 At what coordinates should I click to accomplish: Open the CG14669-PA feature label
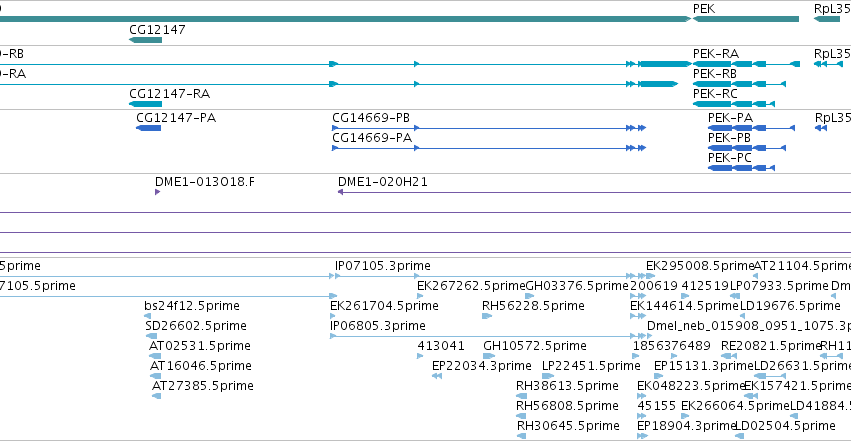(372, 138)
